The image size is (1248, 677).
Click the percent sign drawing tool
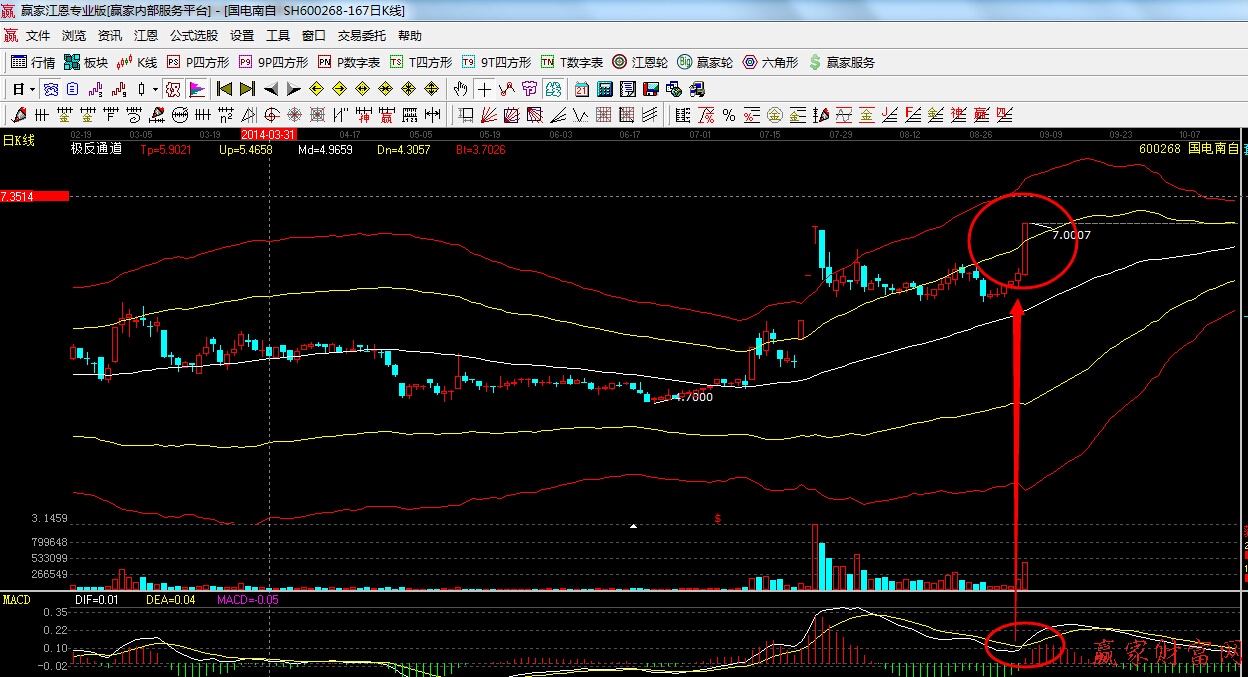tap(728, 115)
